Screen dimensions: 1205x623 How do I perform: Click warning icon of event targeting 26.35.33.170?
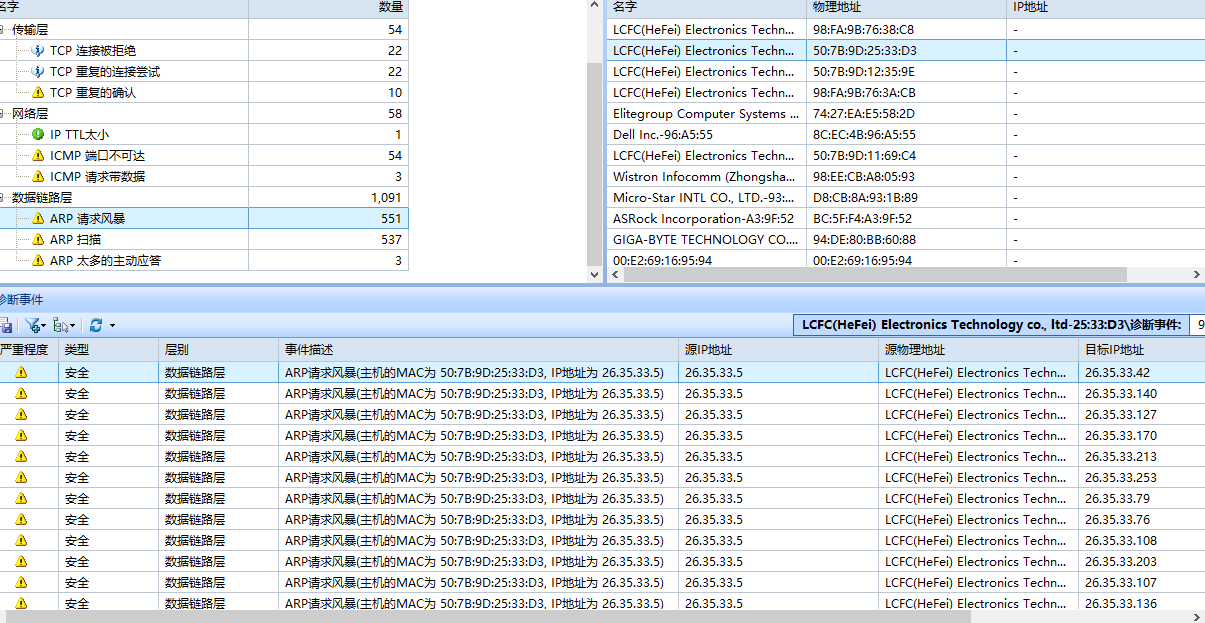click(21, 435)
